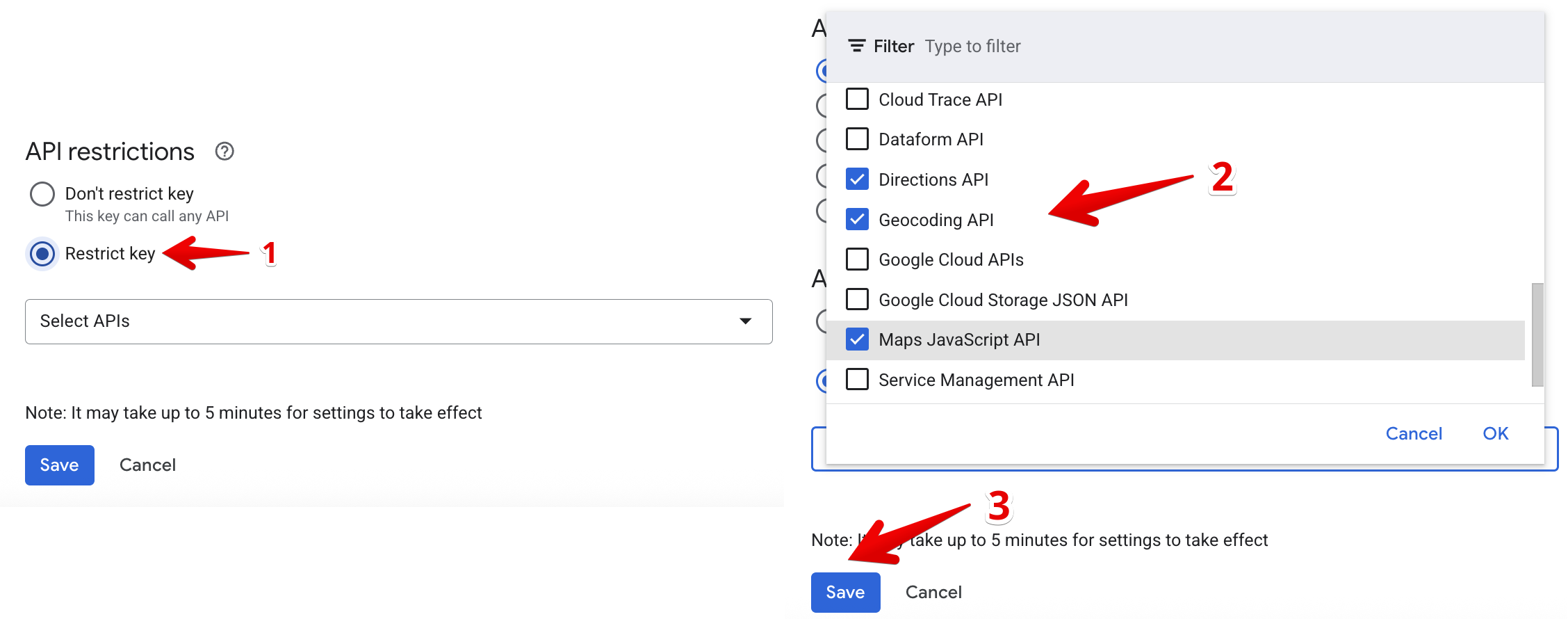Click Cancel in the API selection popup

tap(1414, 434)
